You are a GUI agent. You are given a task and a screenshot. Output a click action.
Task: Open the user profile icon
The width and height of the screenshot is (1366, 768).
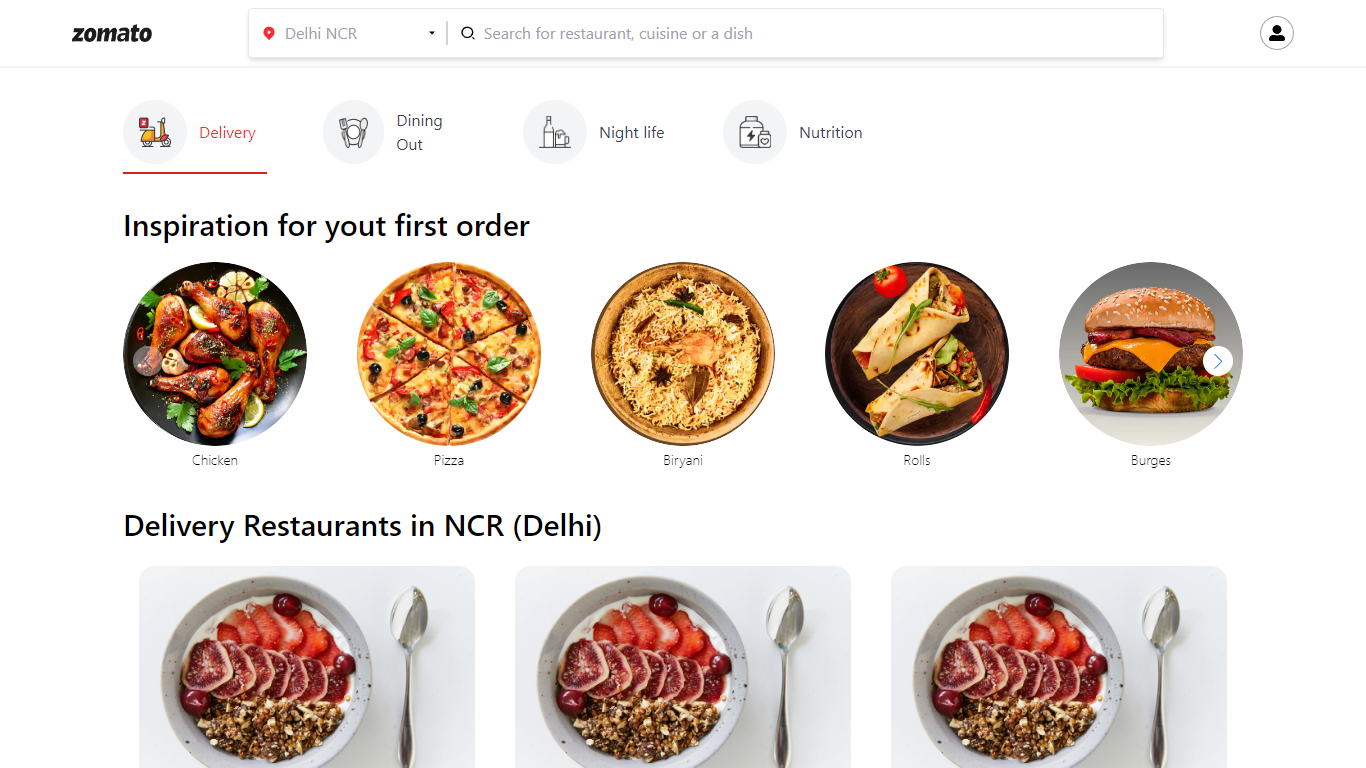coord(1276,33)
